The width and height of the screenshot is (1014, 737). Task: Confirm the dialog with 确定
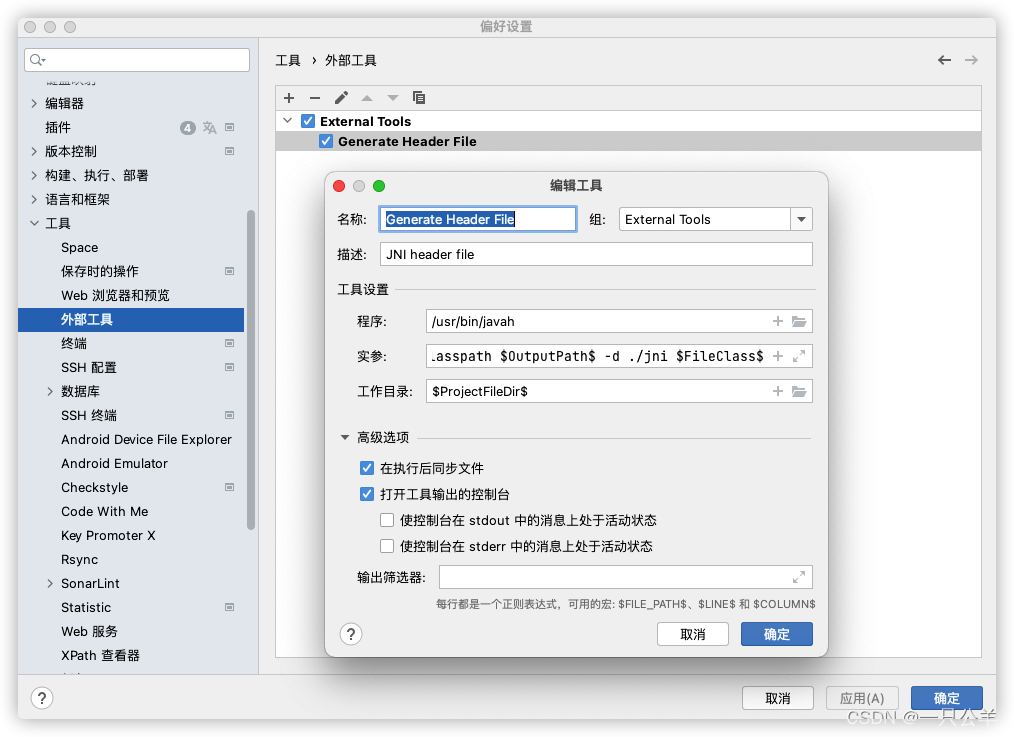[777, 634]
